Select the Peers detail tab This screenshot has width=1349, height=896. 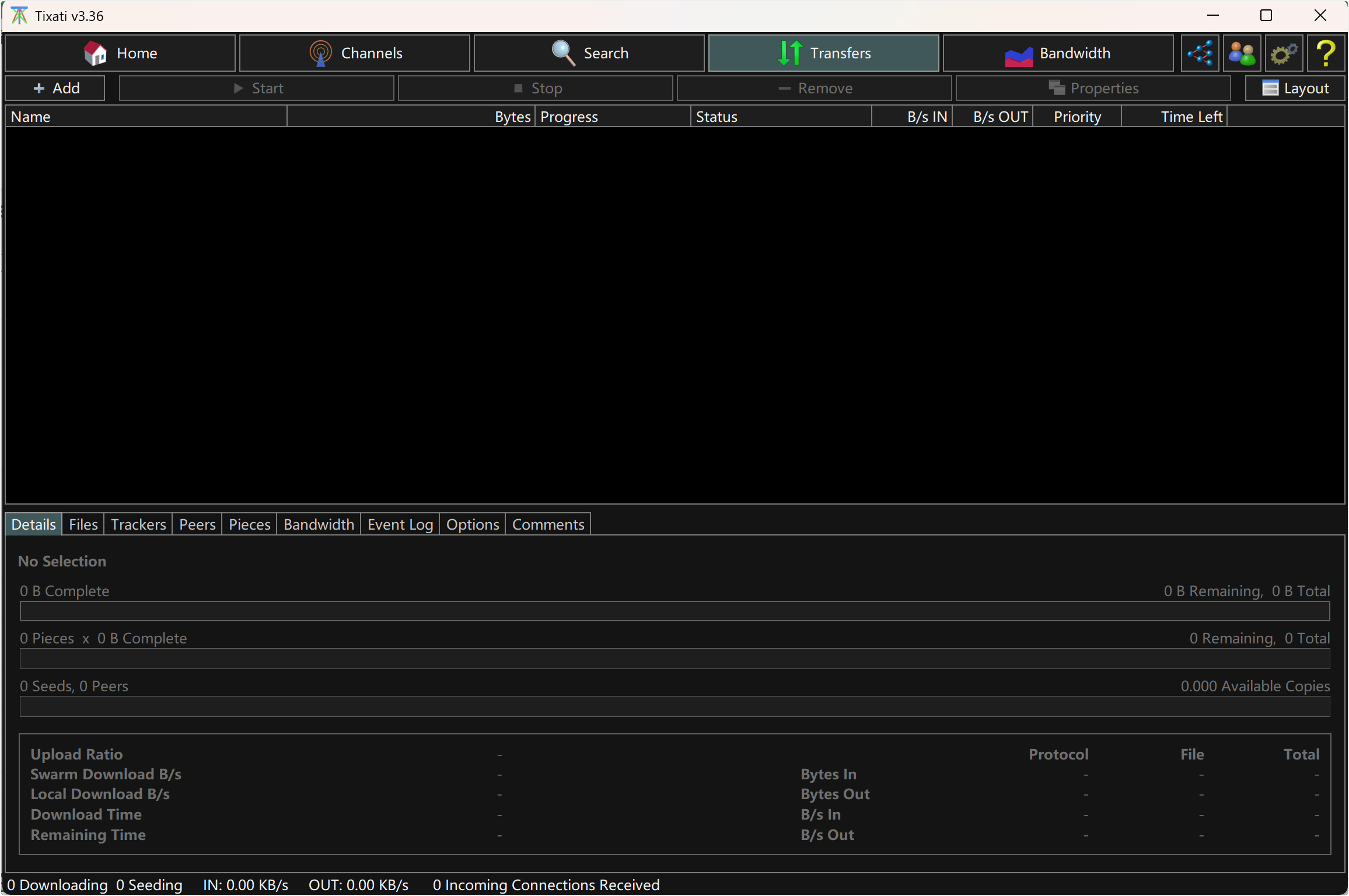coord(197,524)
